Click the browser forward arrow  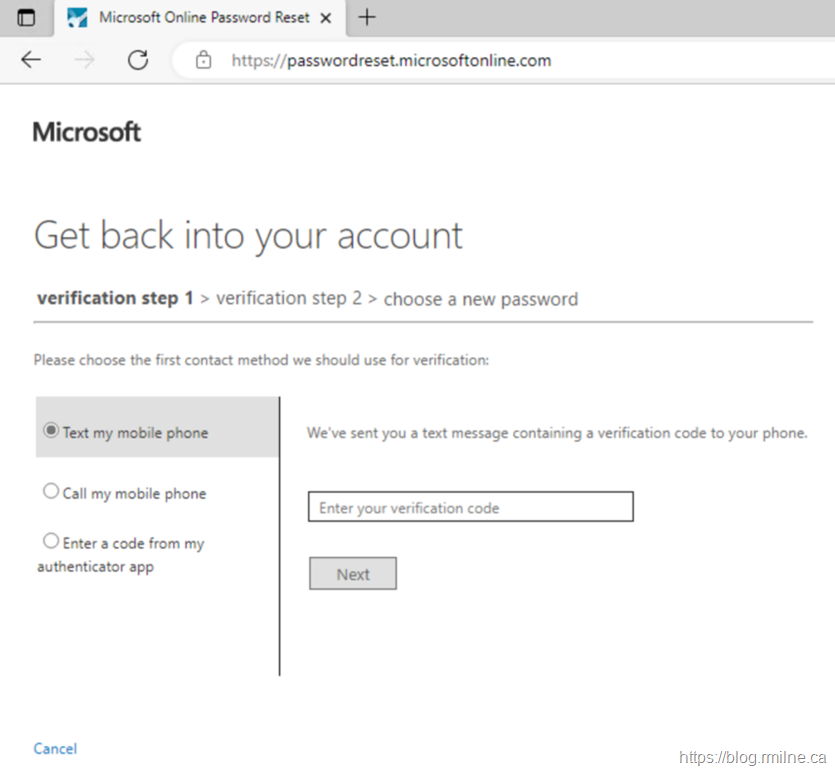[85, 60]
